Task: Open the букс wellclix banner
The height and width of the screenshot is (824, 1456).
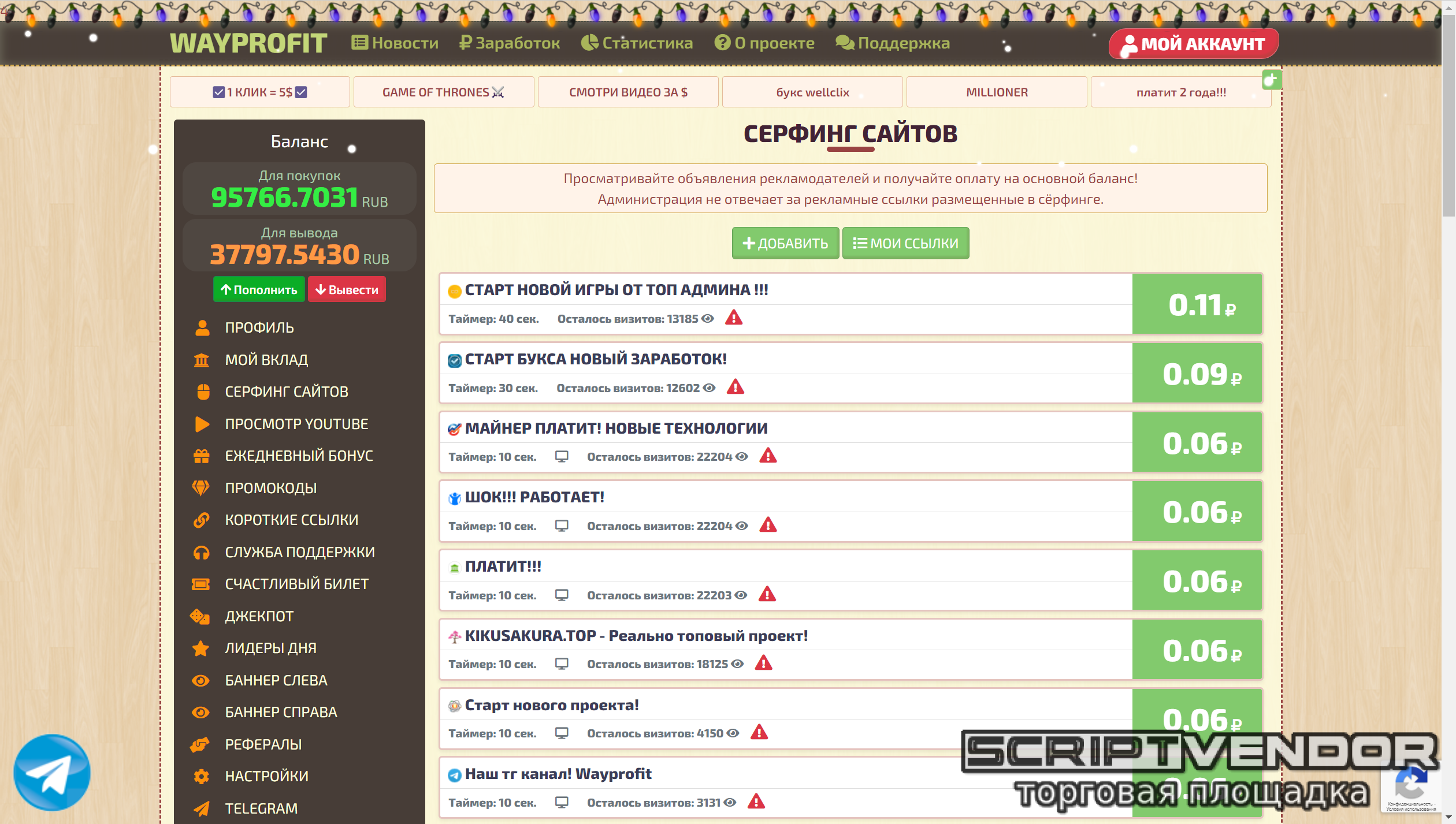Action: point(812,92)
